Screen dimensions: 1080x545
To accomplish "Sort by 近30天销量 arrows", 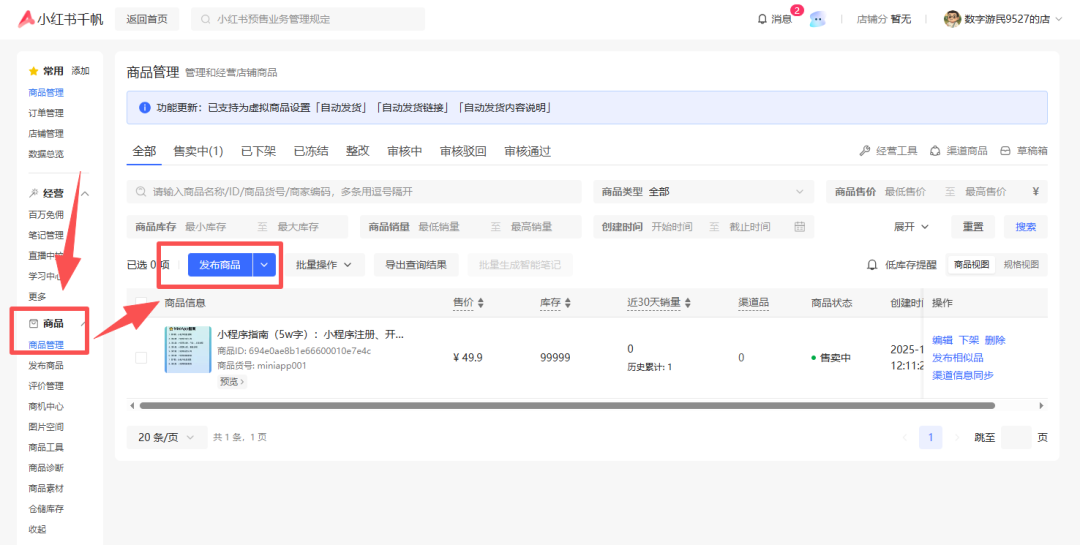I will coord(687,302).
